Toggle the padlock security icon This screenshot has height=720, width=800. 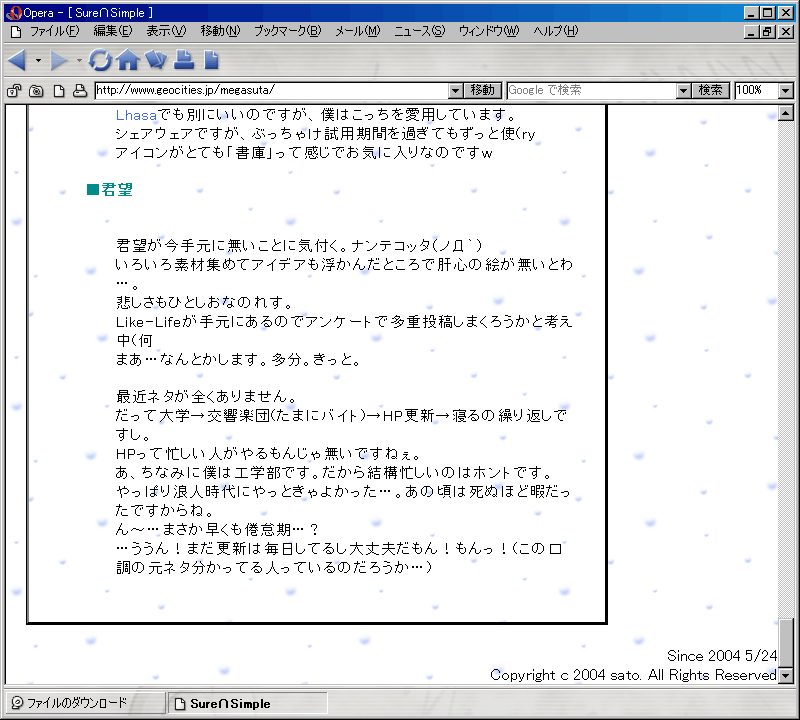tap(14, 91)
